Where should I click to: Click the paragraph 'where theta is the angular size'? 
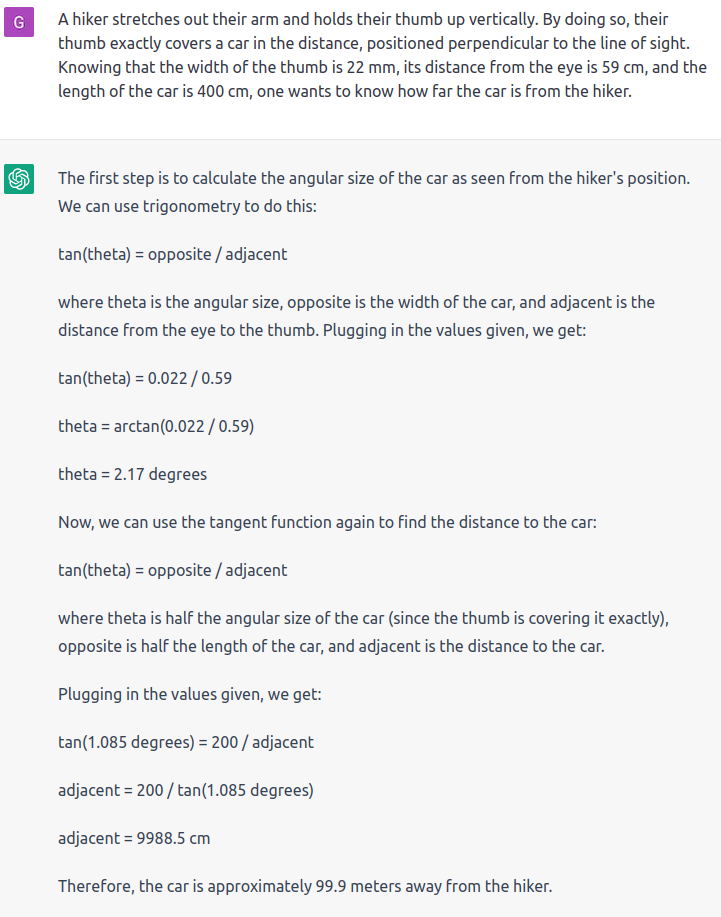pyautogui.click(x=356, y=316)
